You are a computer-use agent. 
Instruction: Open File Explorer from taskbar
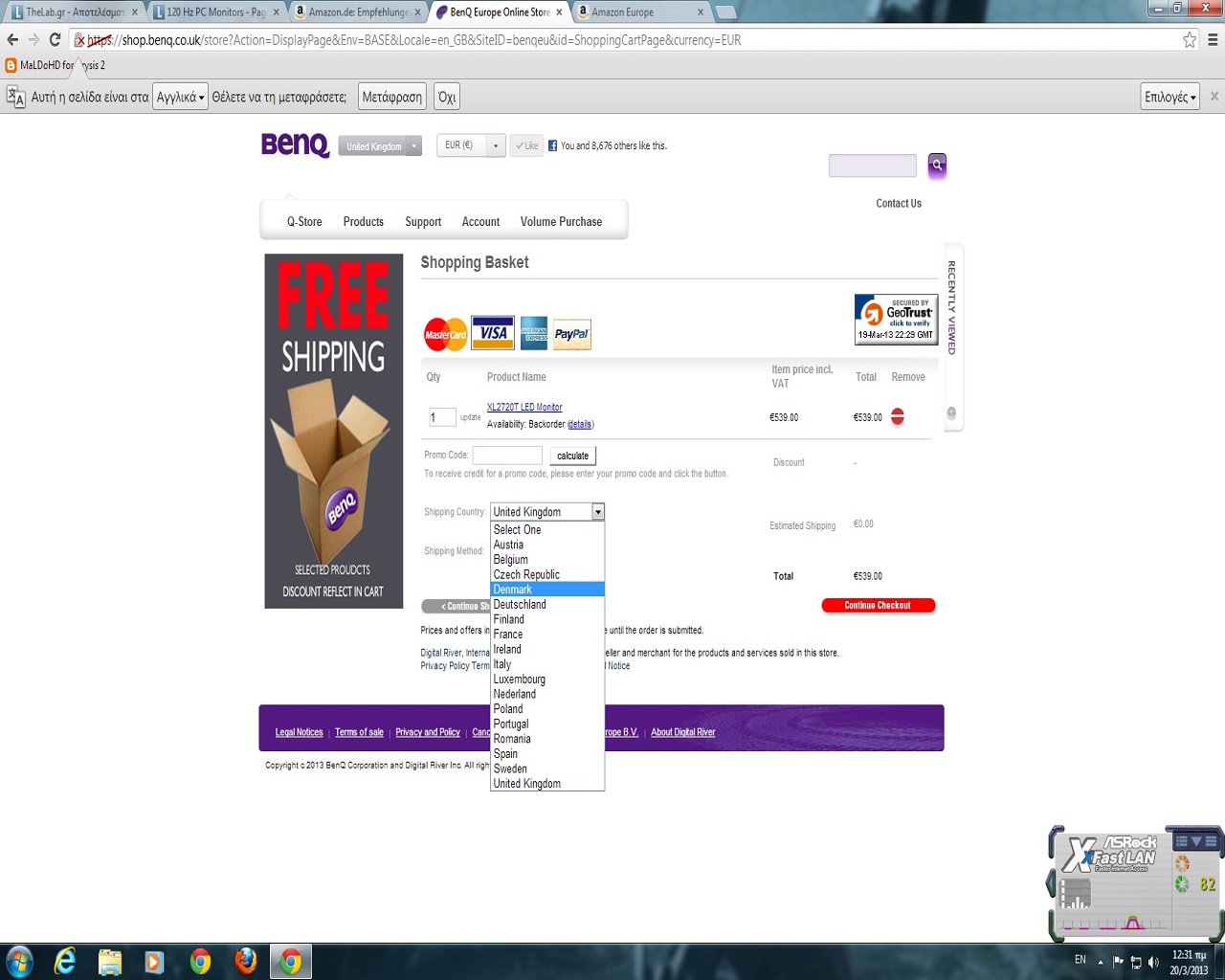pos(110,961)
